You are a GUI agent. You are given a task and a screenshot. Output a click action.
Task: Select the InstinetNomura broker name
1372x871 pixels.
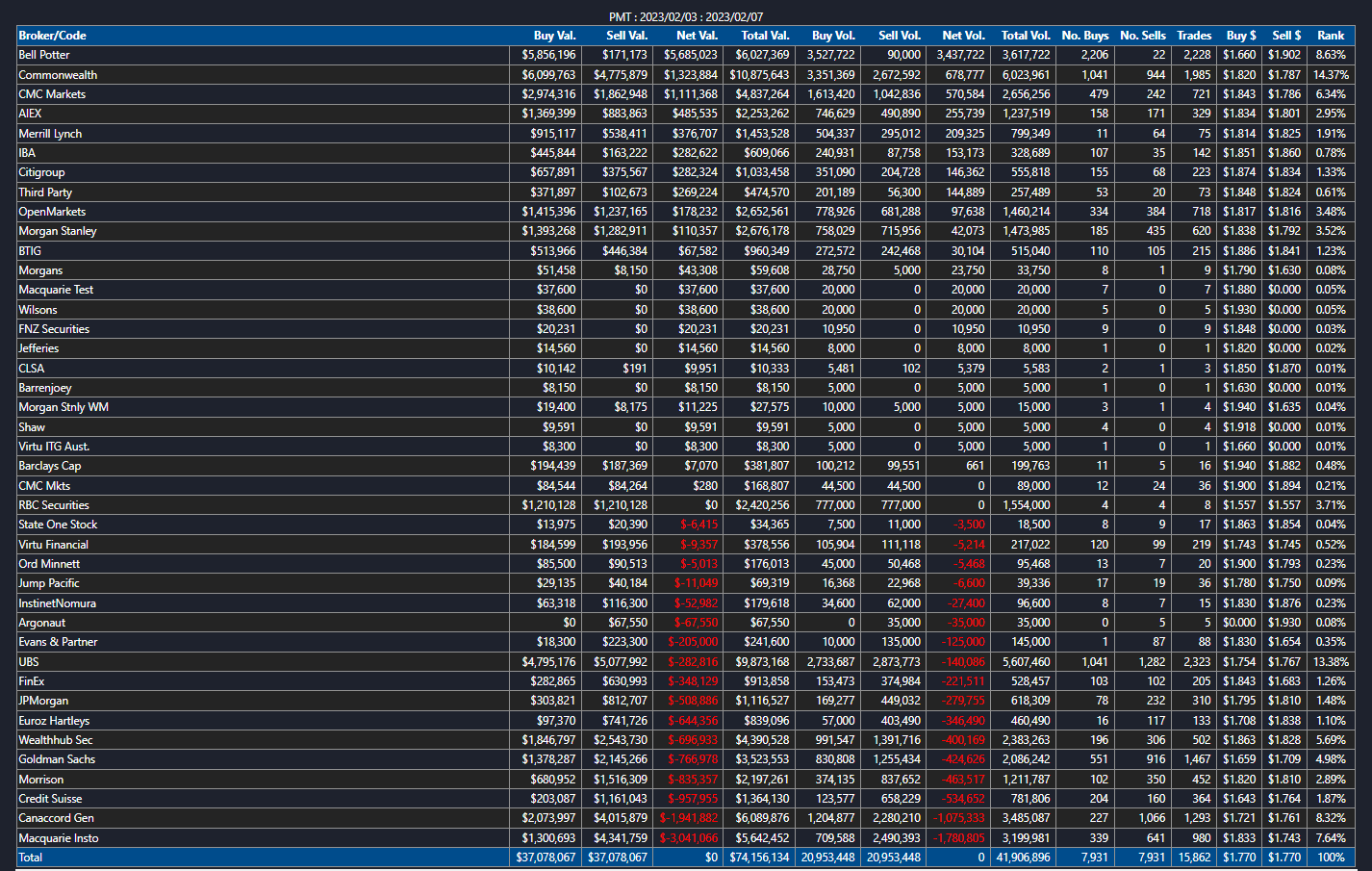click(57, 603)
